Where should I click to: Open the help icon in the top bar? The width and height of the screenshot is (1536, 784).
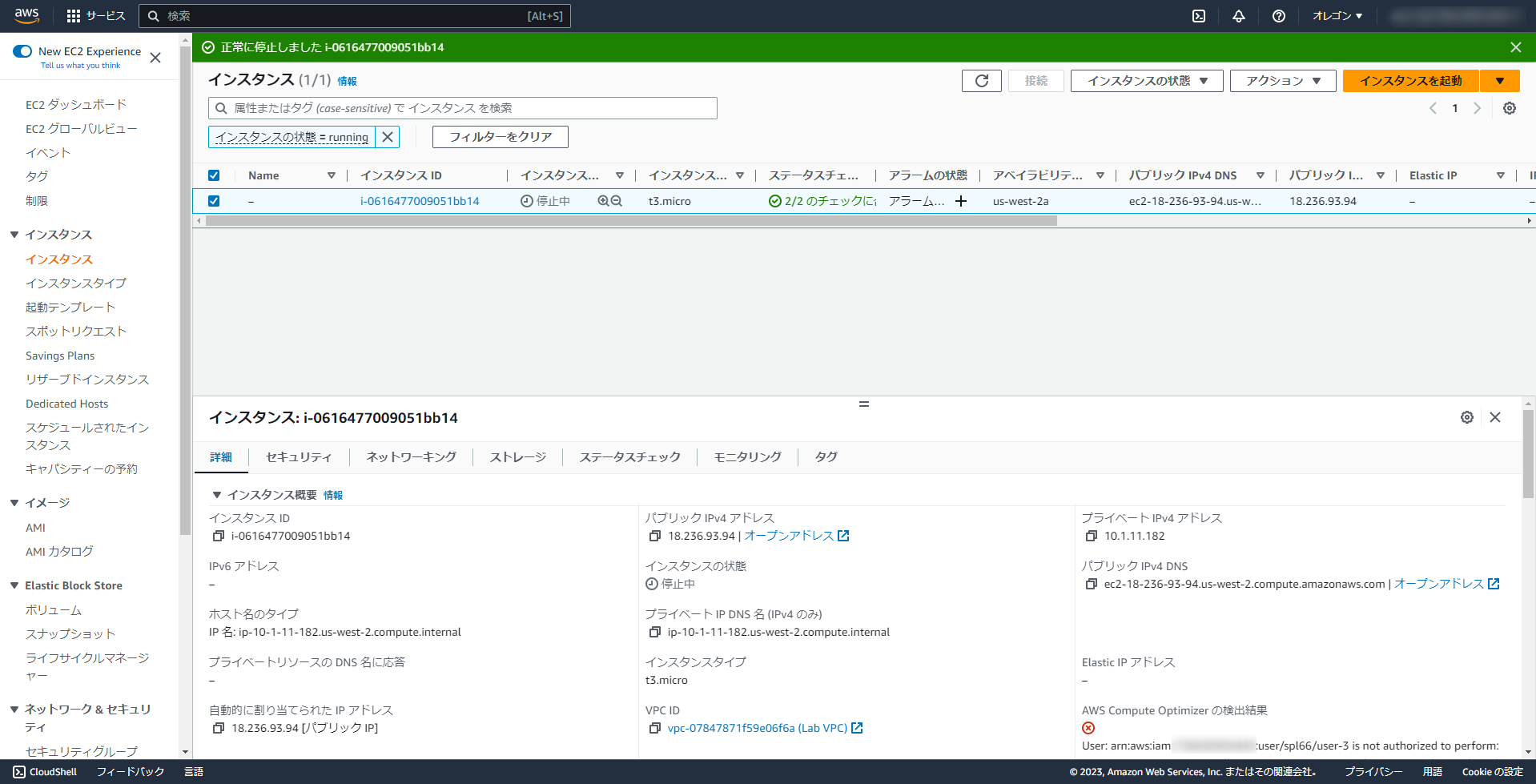(1278, 15)
